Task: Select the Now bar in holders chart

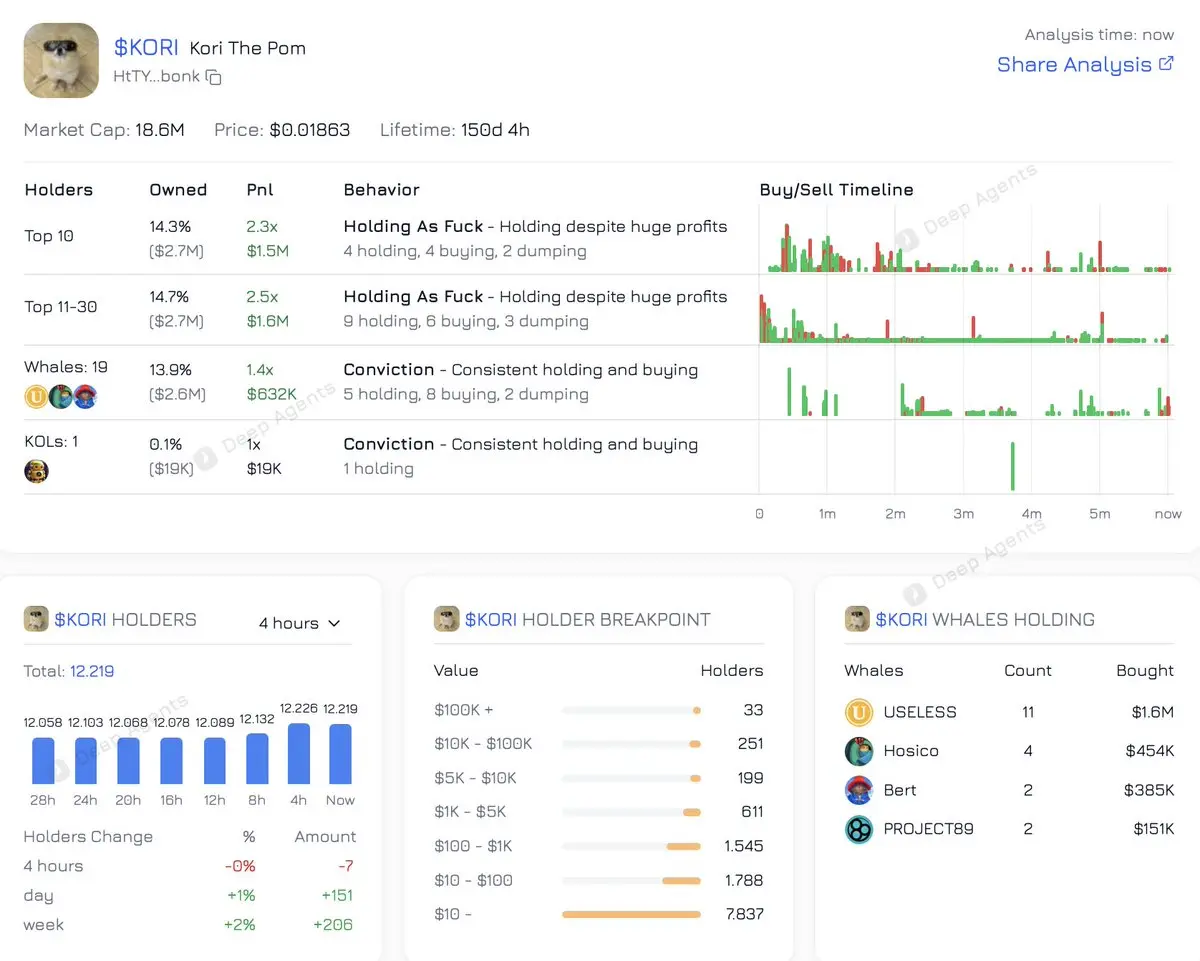Action: tap(340, 753)
